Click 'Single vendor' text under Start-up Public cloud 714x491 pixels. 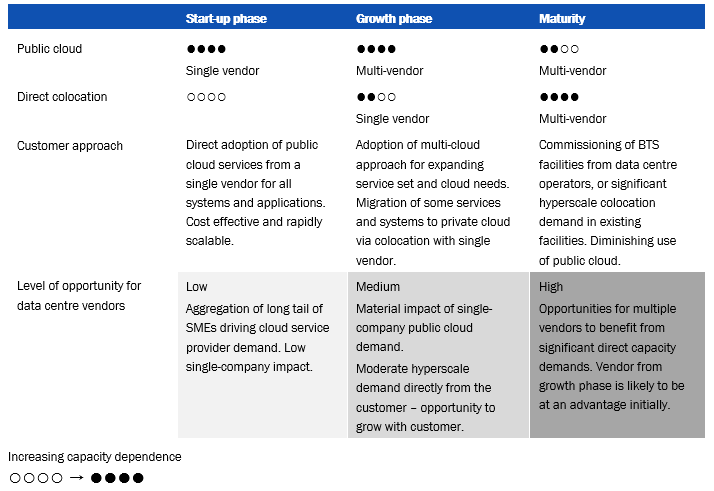pos(222,71)
